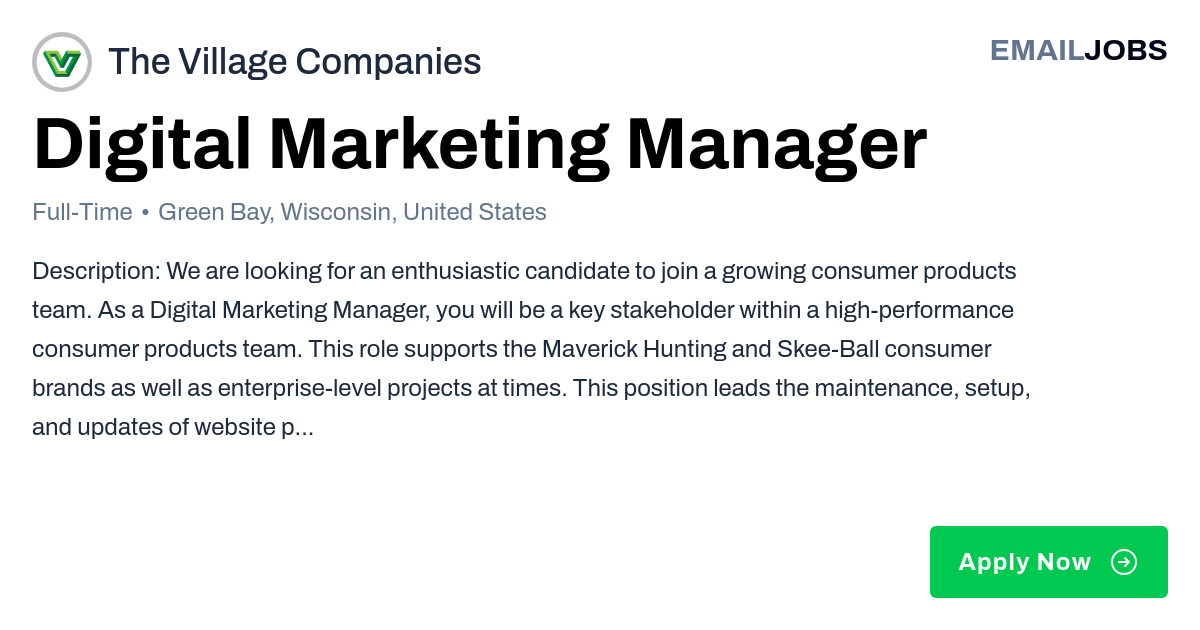Open The Village Companies company name
The width and height of the screenshot is (1200, 630).
point(294,62)
